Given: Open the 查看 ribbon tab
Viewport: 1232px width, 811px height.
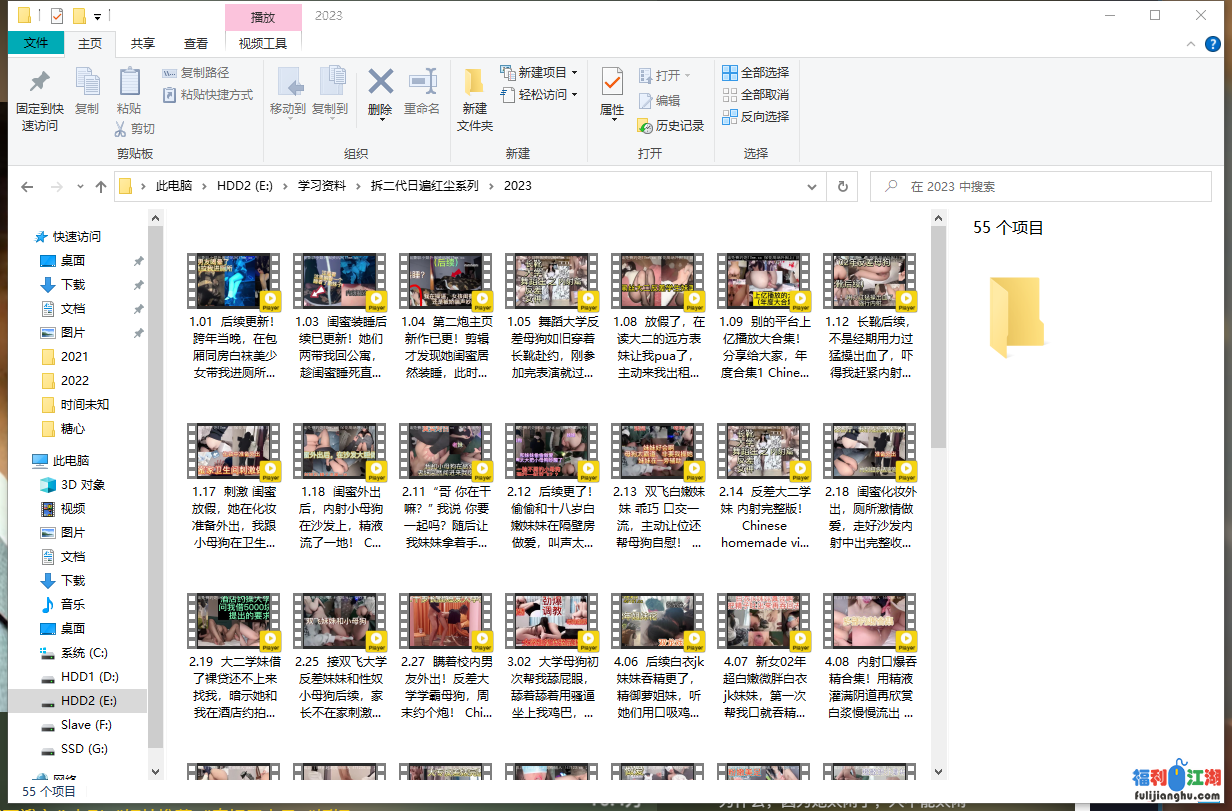Looking at the screenshot, I should coord(196,43).
